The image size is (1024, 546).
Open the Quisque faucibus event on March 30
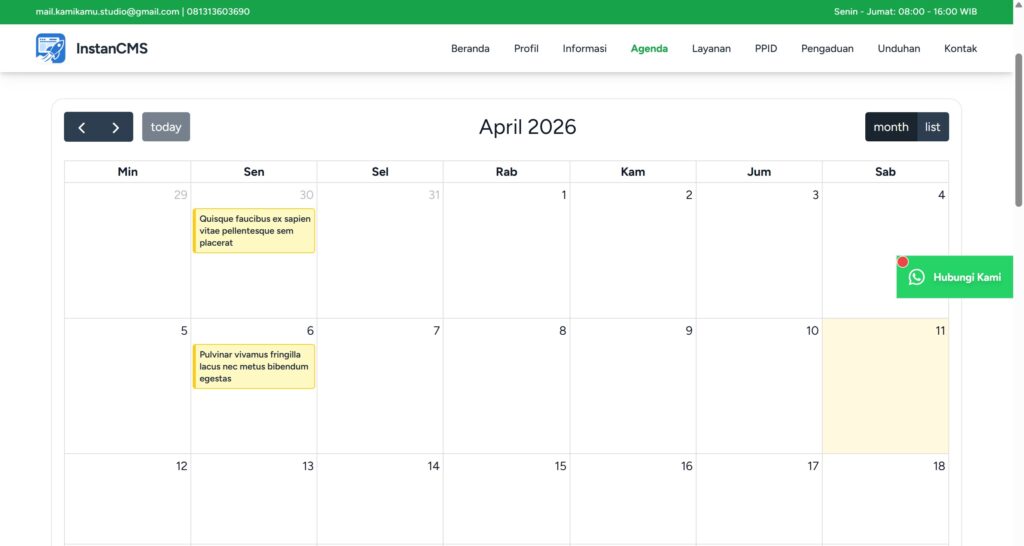click(x=254, y=230)
